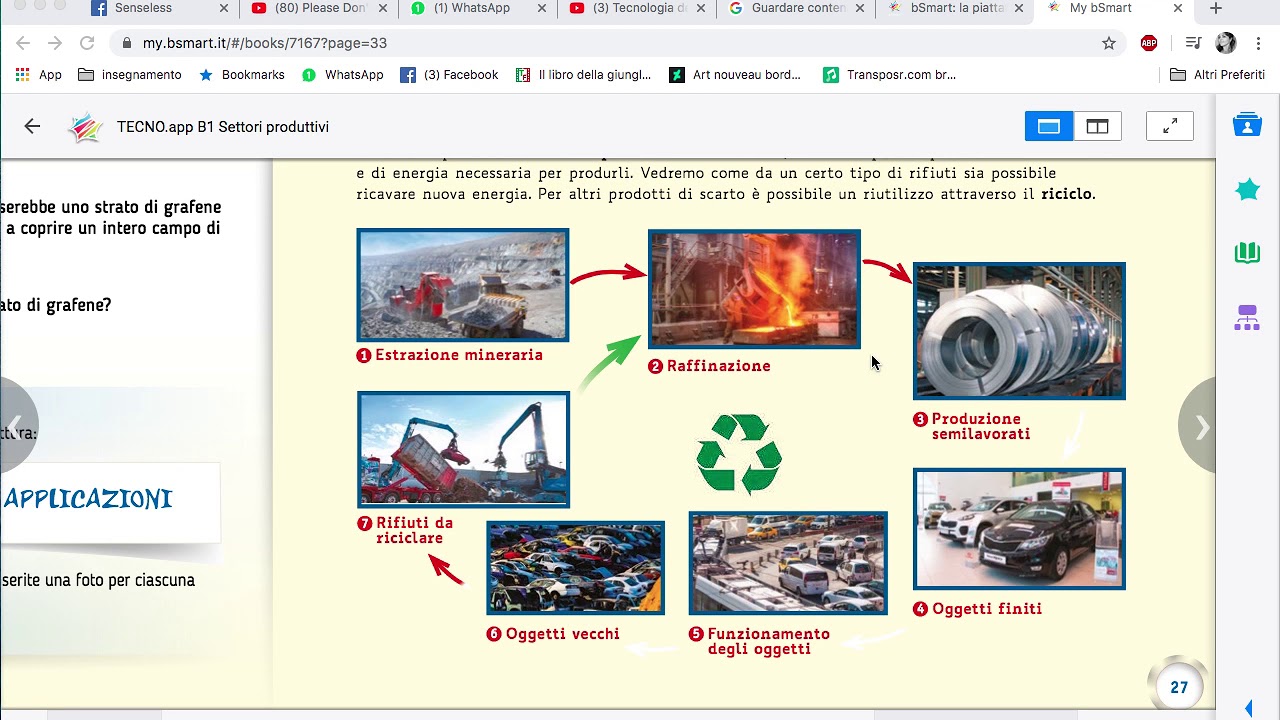Image resolution: width=1280 pixels, height=720 pixels.
Task: Click the green recycling symbol
Action: (739, 454)
